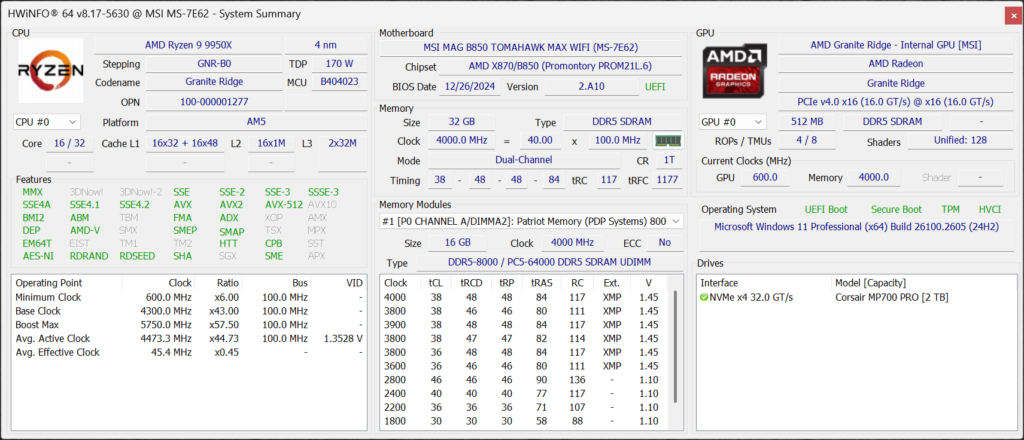This screenshot has height=440, width=1024.
Task: Select the Boost Max operating point row
Action: pos(188,325)
